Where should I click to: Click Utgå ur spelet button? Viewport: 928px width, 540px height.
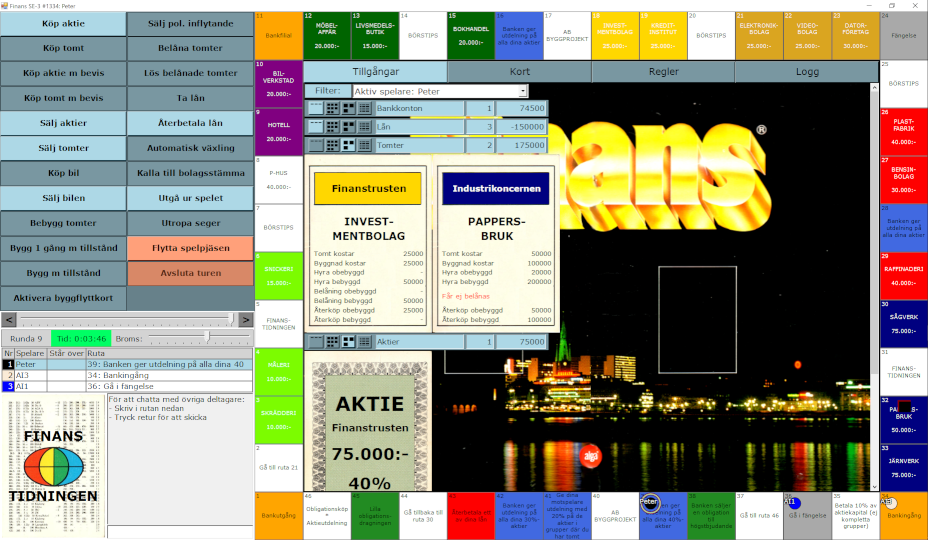tap(190, 198)
